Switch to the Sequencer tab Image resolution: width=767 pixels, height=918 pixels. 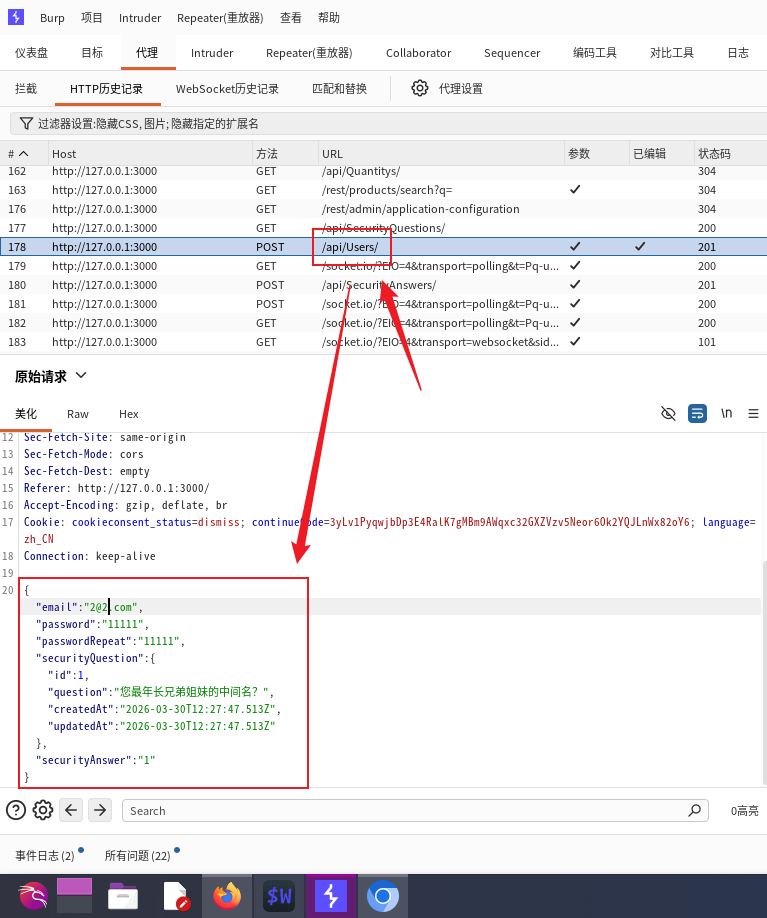[512, 53]
